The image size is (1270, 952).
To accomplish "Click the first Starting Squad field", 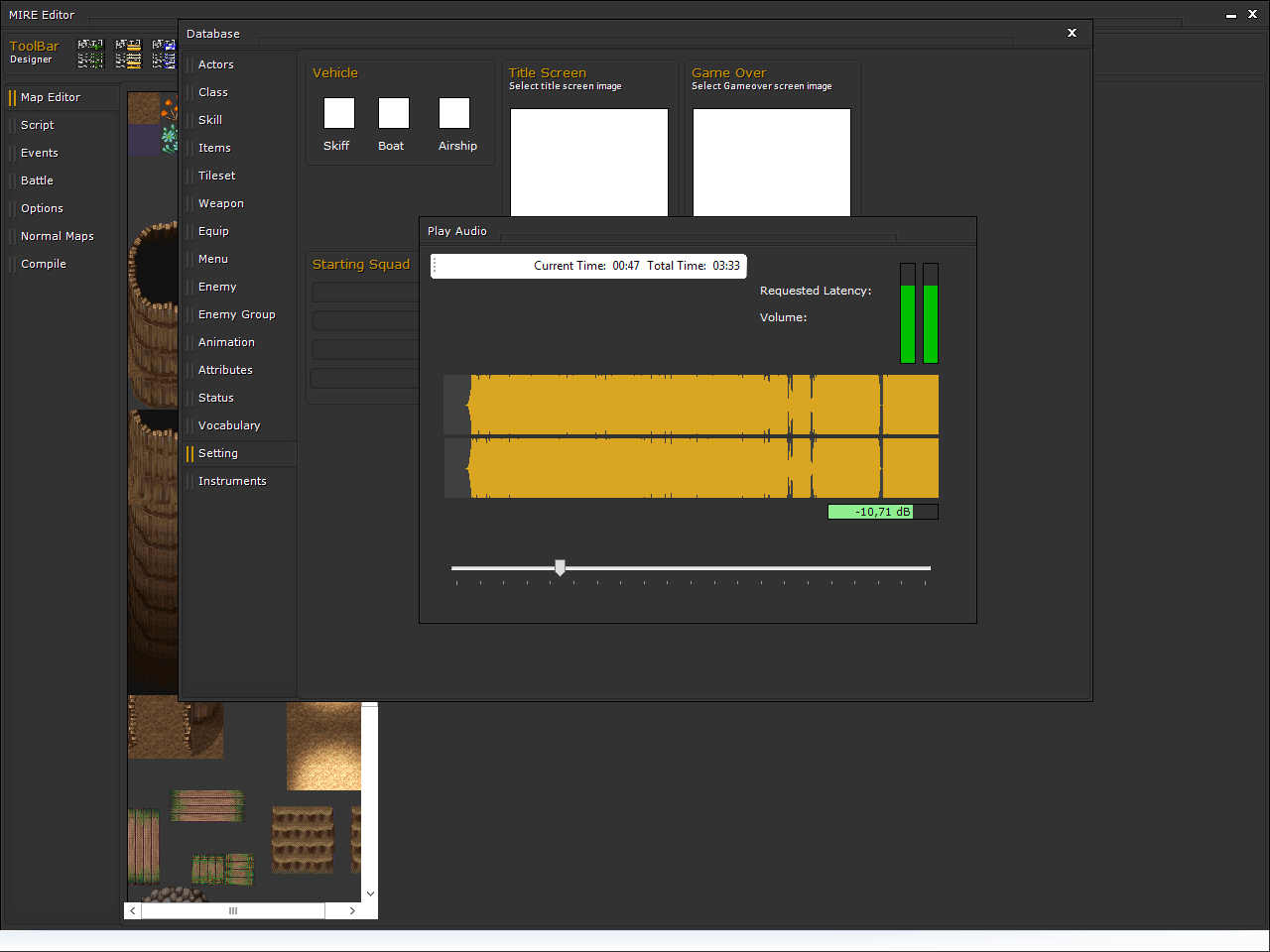I will [365, 292].
